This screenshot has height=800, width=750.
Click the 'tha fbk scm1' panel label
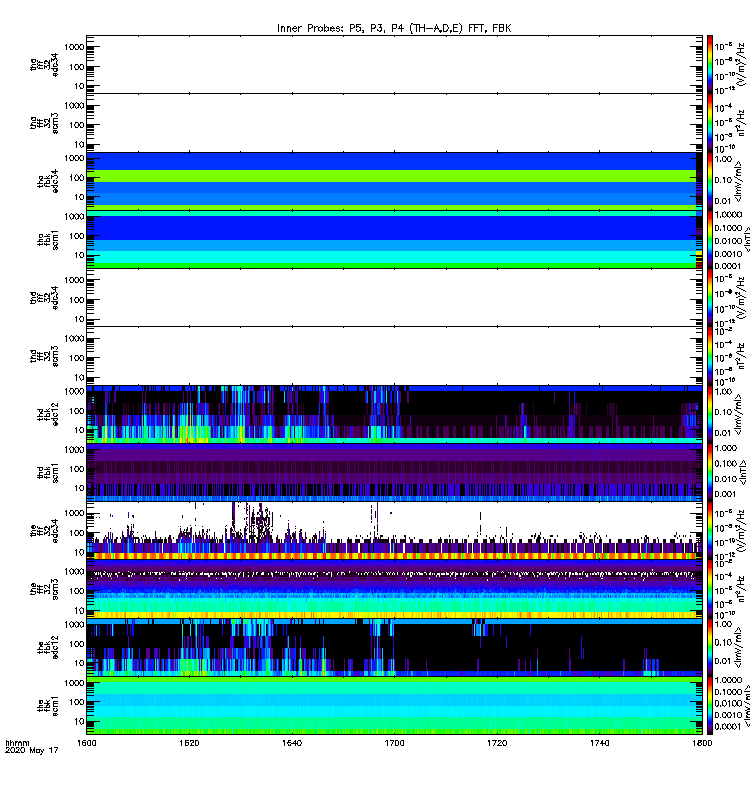[48, 240]
